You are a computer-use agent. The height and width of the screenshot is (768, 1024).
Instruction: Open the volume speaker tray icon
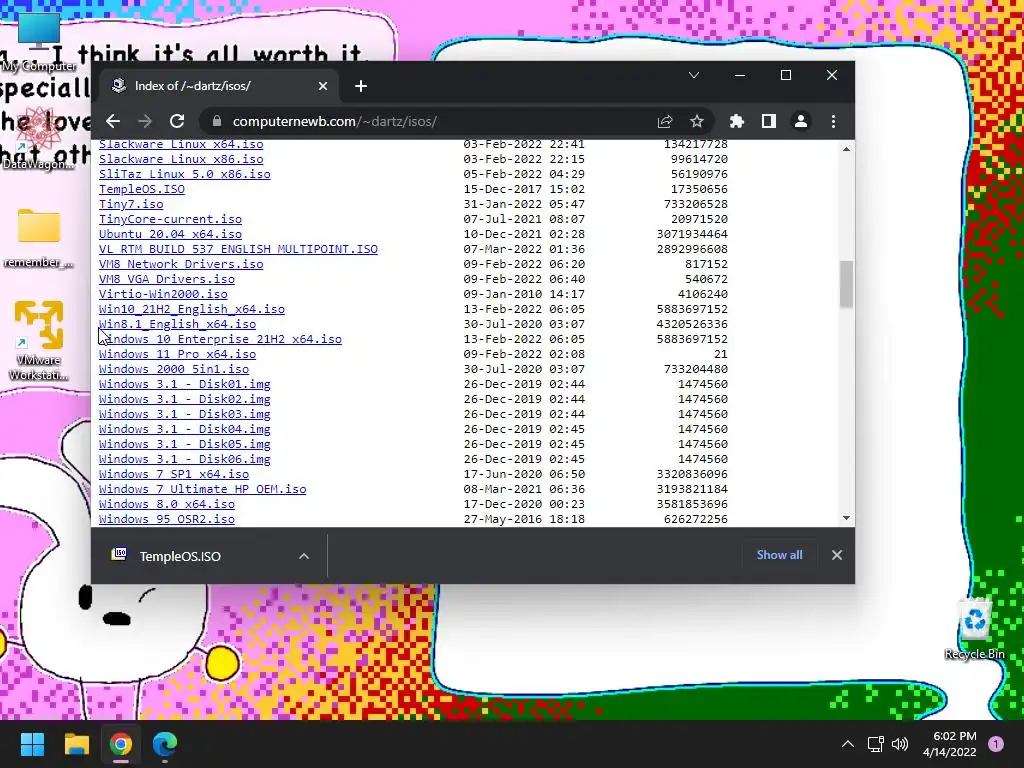(x=900, y=744)
